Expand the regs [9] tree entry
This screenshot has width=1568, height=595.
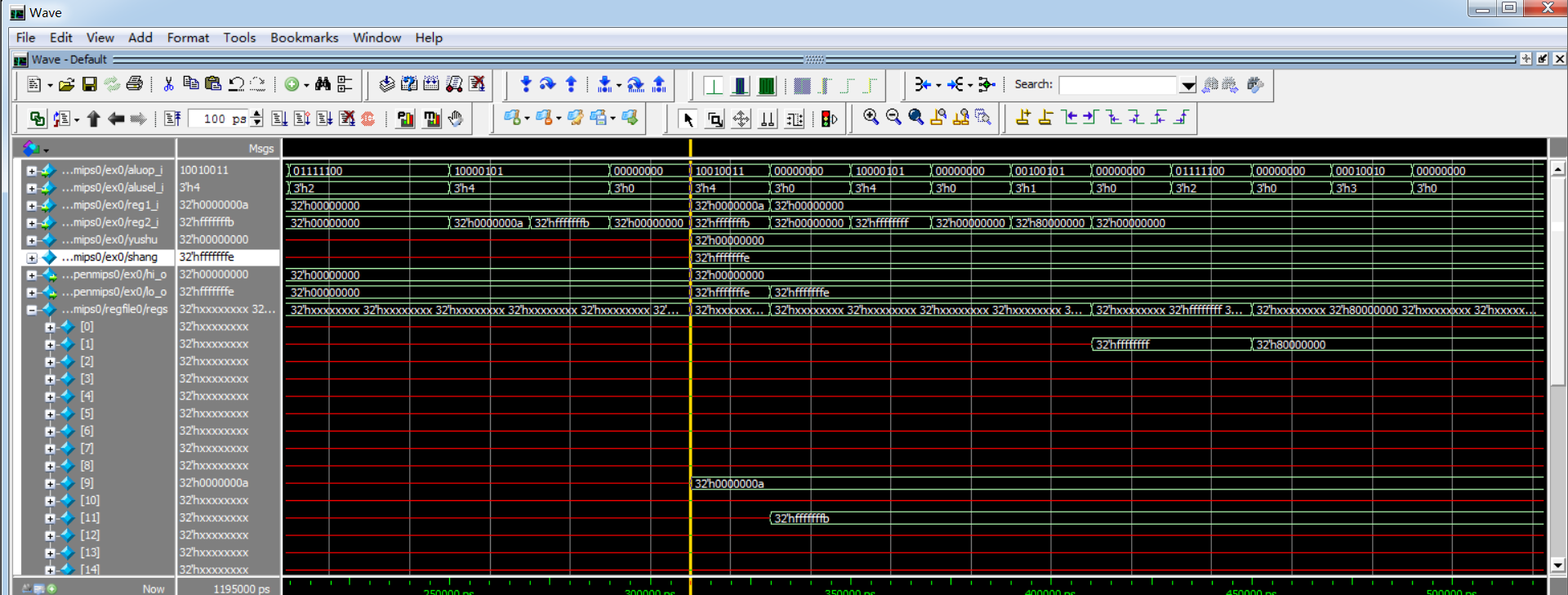(50, 483)
